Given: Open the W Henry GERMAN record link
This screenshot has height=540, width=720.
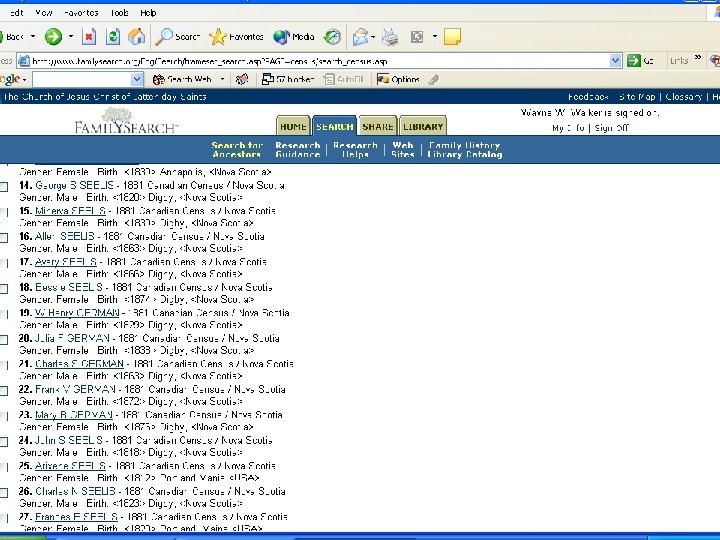Looking at the screenshot, I should point(77,313).
